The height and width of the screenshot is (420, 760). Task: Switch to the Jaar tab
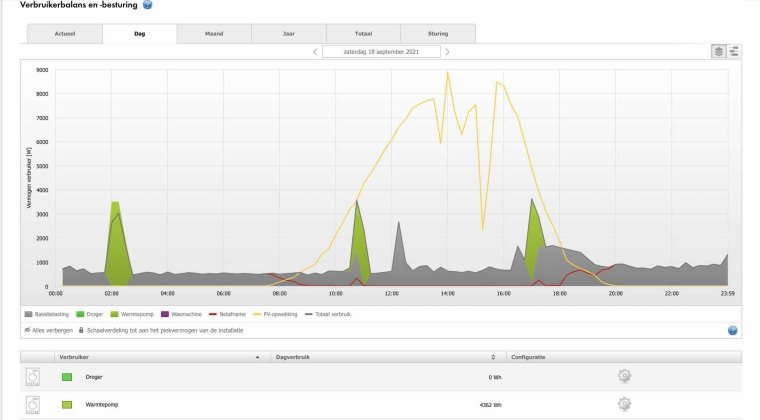pyautogui.click(x=289, y=34)
